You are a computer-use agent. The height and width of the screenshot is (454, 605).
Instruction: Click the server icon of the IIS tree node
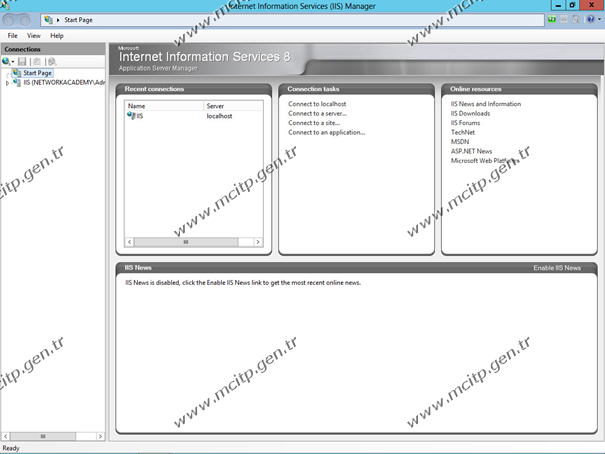tap(17, 83)
